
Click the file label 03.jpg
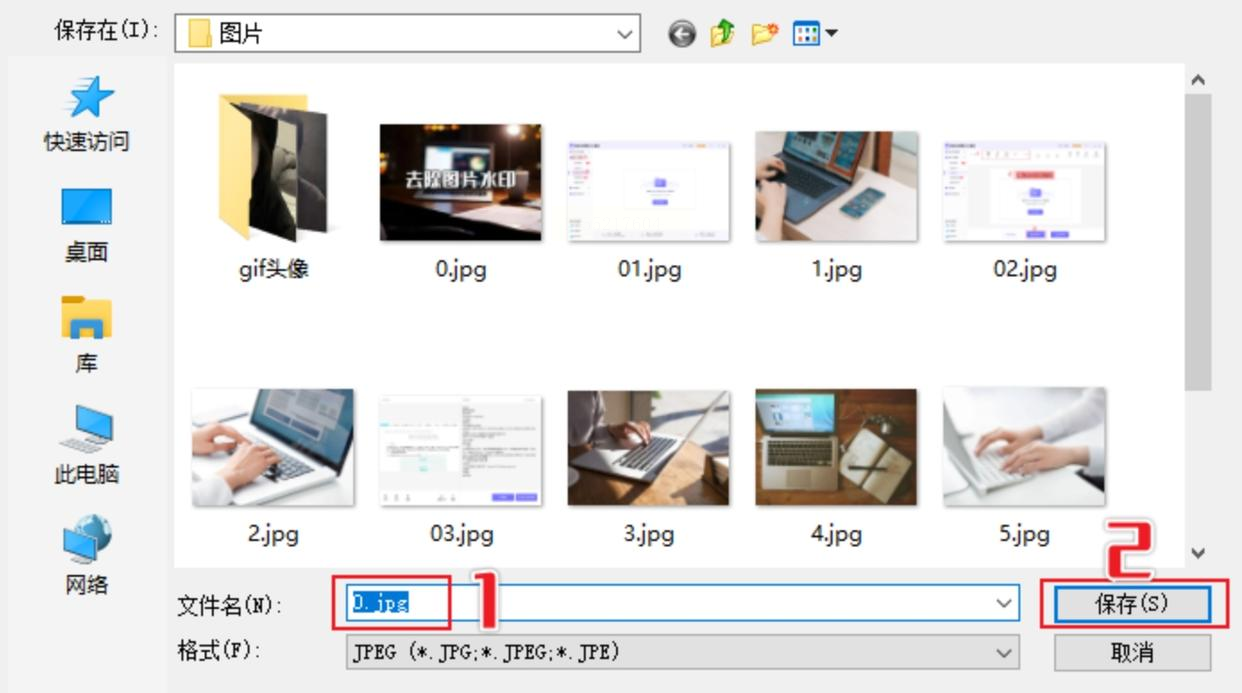[x=461, y=535]
